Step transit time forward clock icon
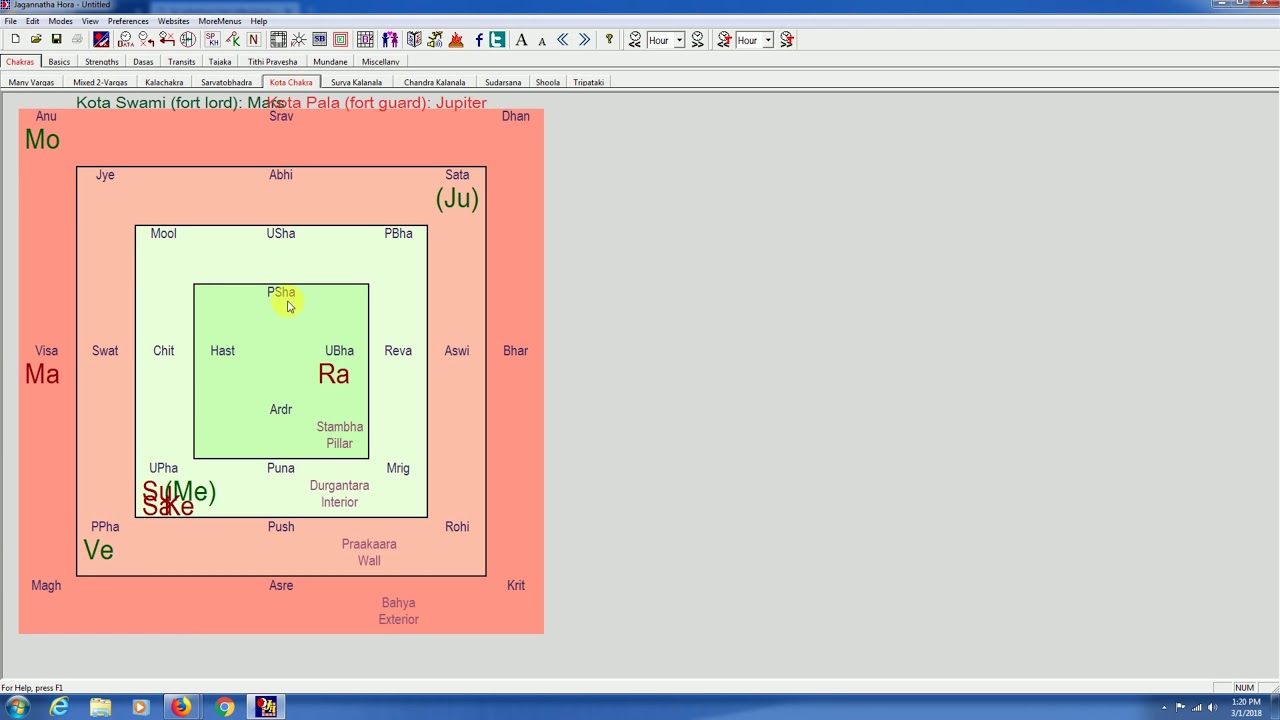Viewport: 1280px width, 720px height. click(x=787, y=40)
